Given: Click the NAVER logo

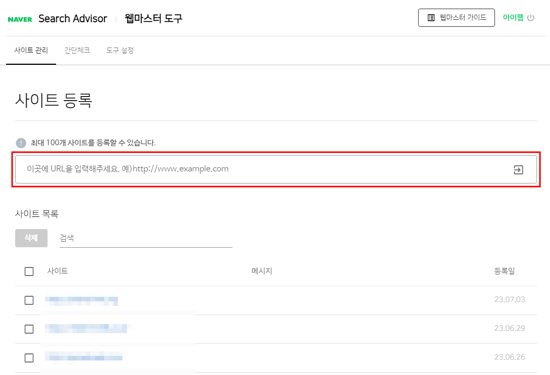Looking at the screenshot, I should [x=20, y=19].
